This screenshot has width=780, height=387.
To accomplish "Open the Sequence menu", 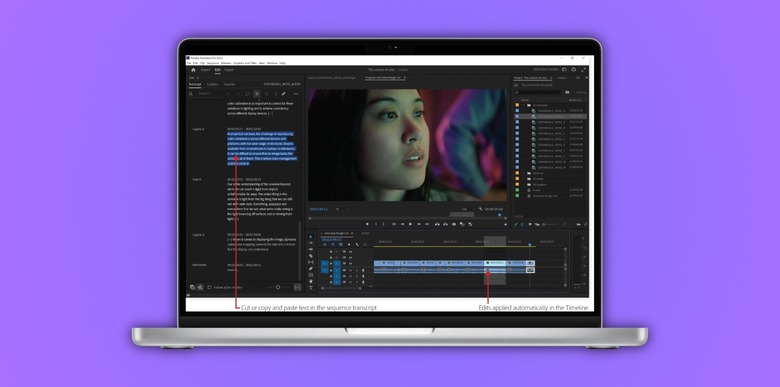I will [x=213, y=63].
